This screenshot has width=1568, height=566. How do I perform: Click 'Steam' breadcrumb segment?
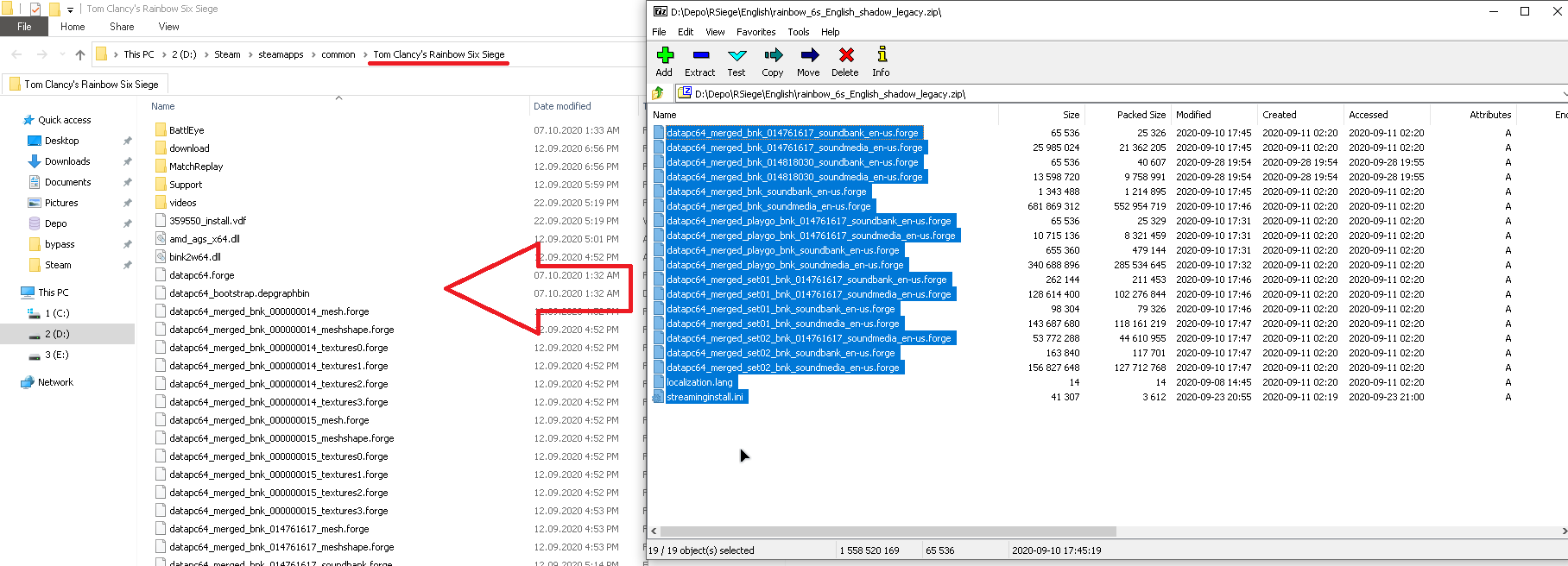[227, 54]
